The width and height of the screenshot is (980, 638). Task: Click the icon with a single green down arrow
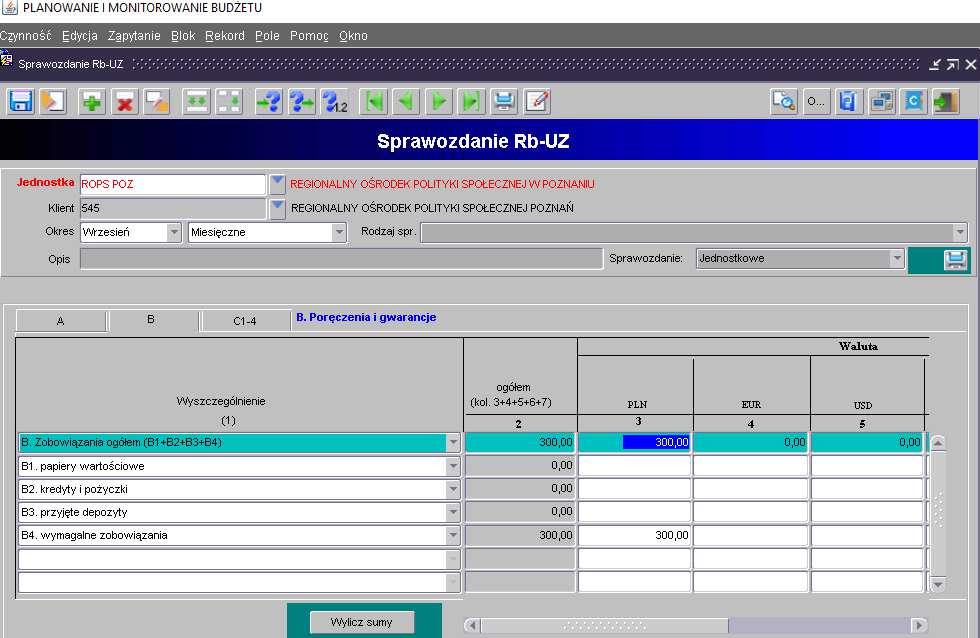point(229,101)
